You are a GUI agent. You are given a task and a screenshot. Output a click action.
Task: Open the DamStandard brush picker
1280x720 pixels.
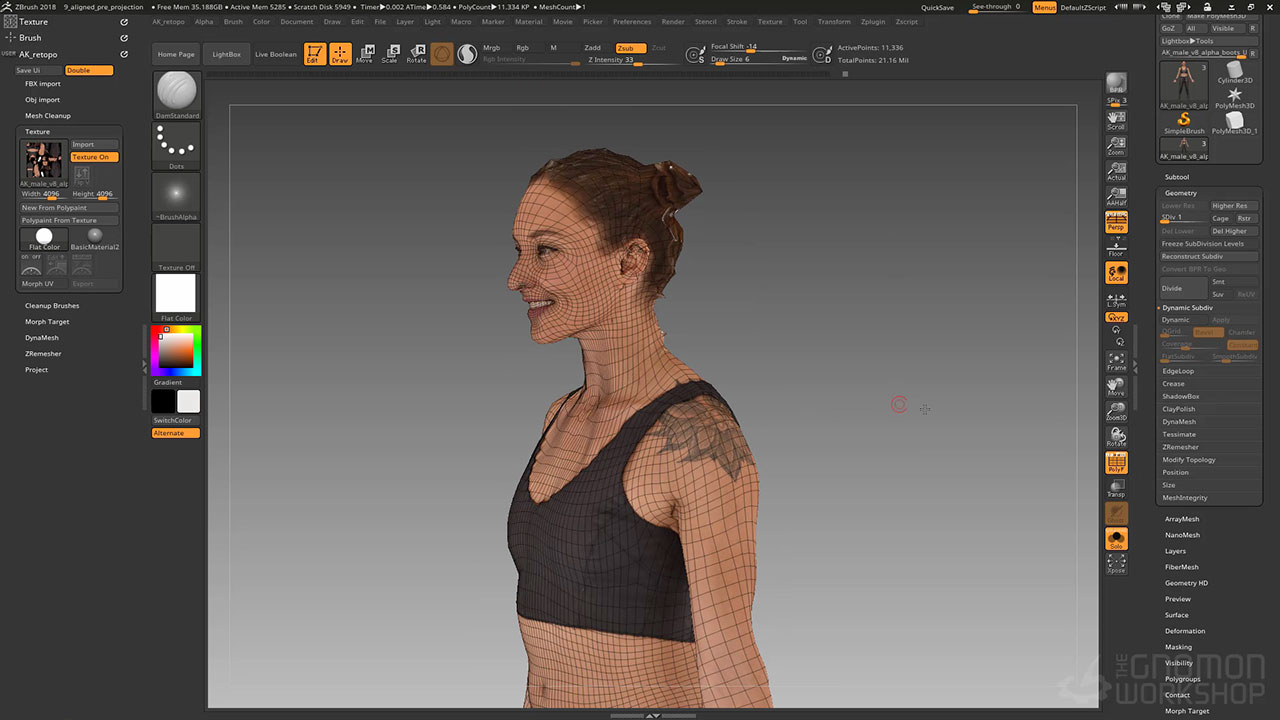click(x=177, y=92)
